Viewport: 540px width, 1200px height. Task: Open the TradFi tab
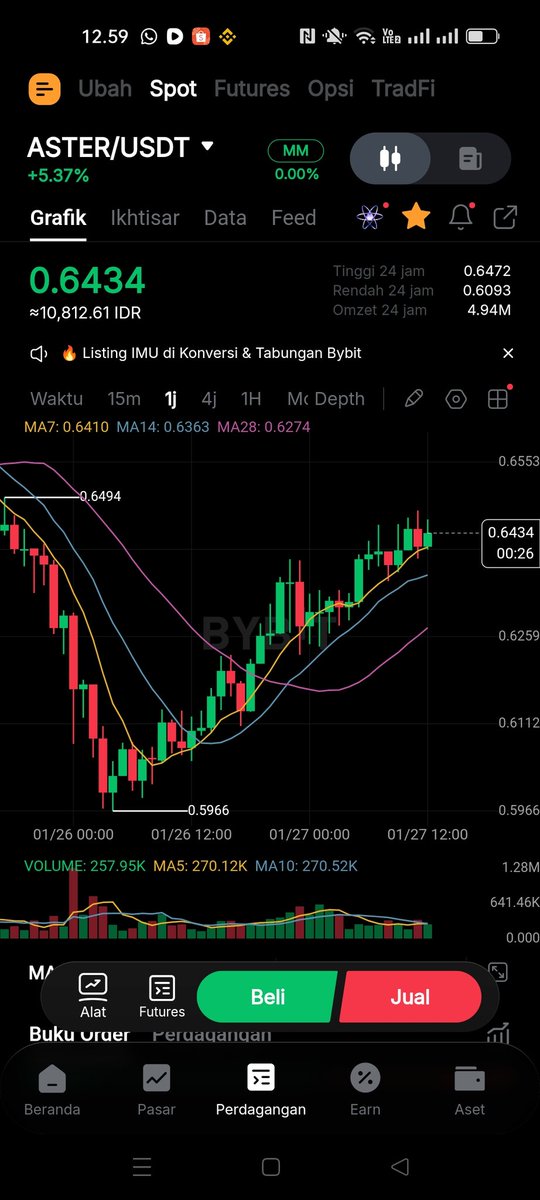403,89
